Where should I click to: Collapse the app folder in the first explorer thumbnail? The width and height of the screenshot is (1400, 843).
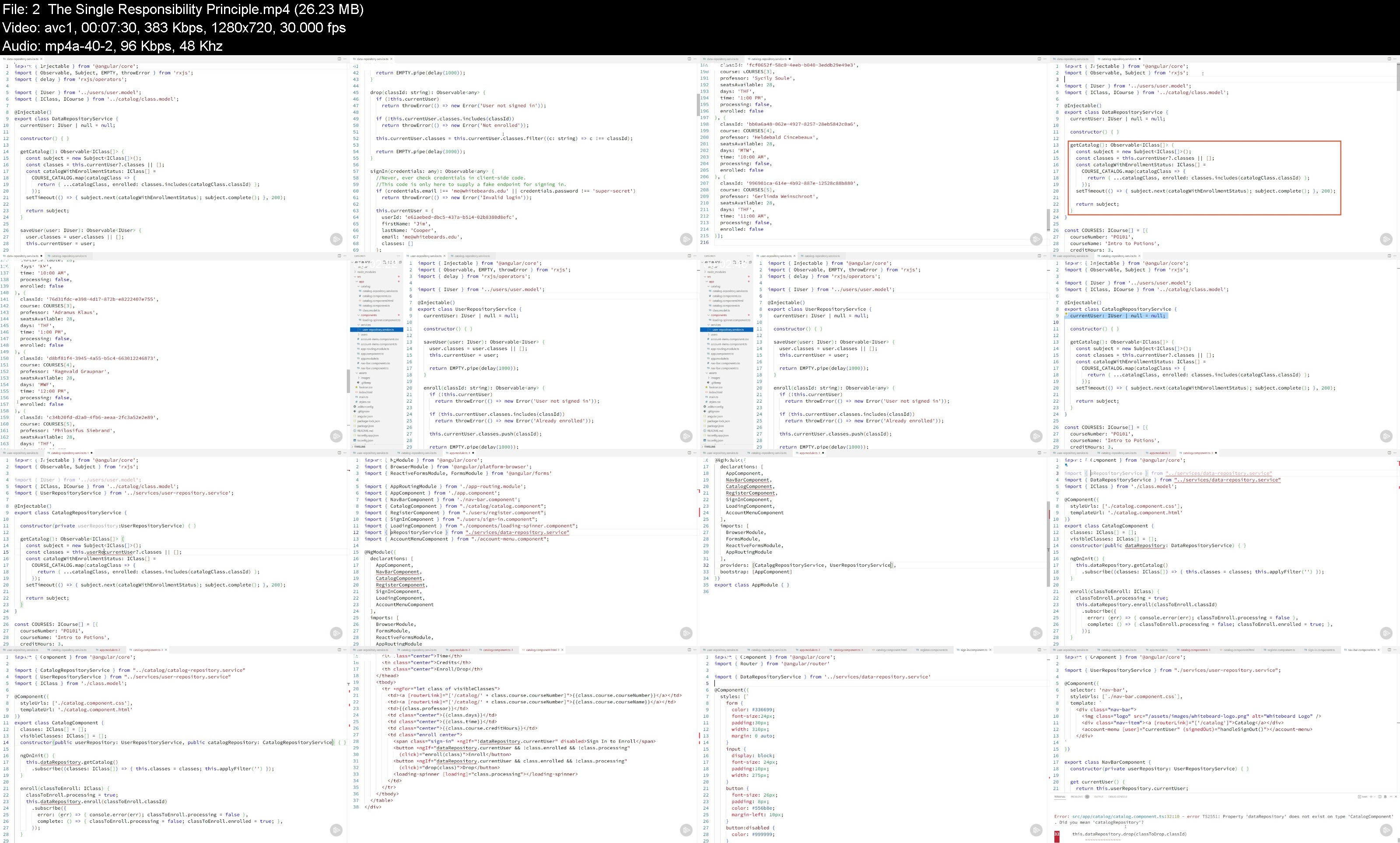pyautogui.click(x=360, y=282)
